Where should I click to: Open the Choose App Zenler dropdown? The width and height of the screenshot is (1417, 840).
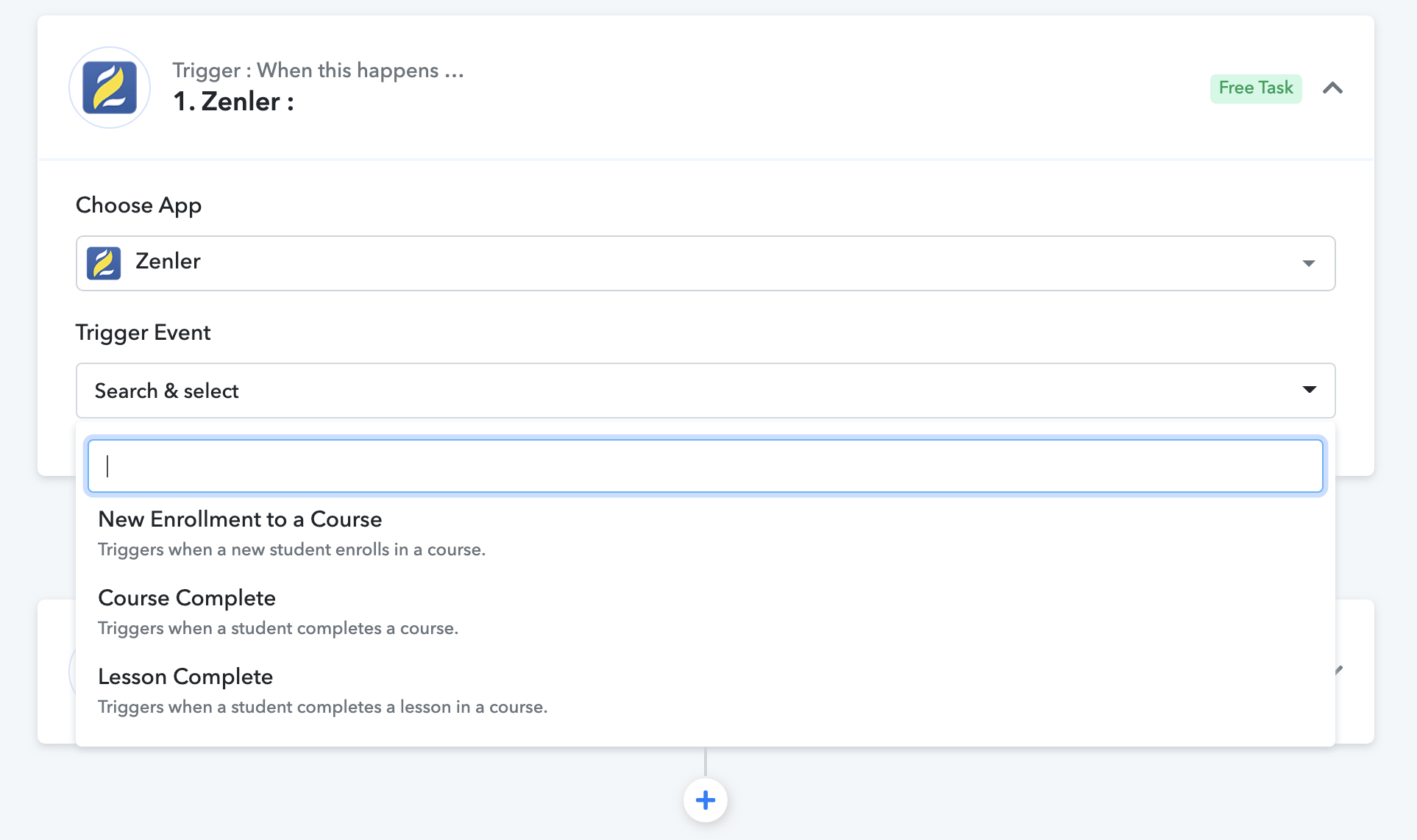point(706,263)
